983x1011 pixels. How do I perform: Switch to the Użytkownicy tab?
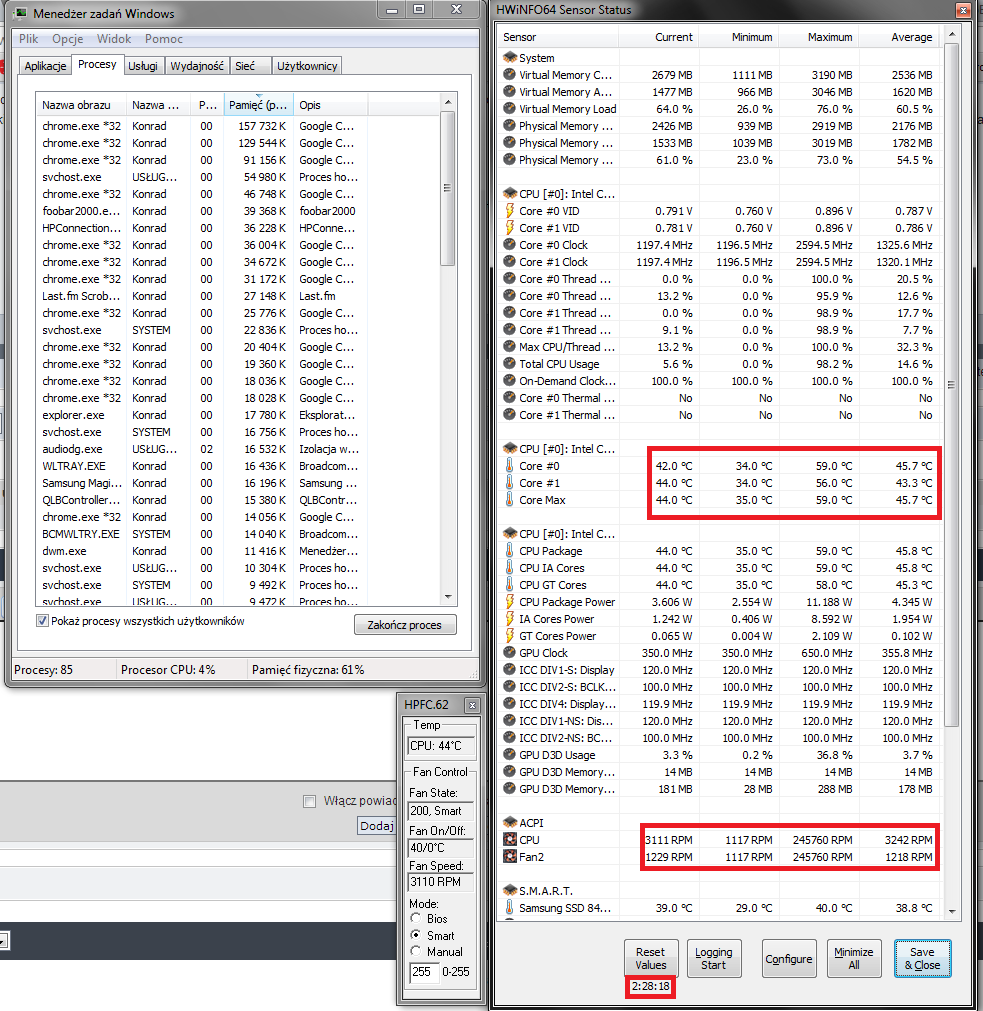pyautogui.click(x=307, y=66)
